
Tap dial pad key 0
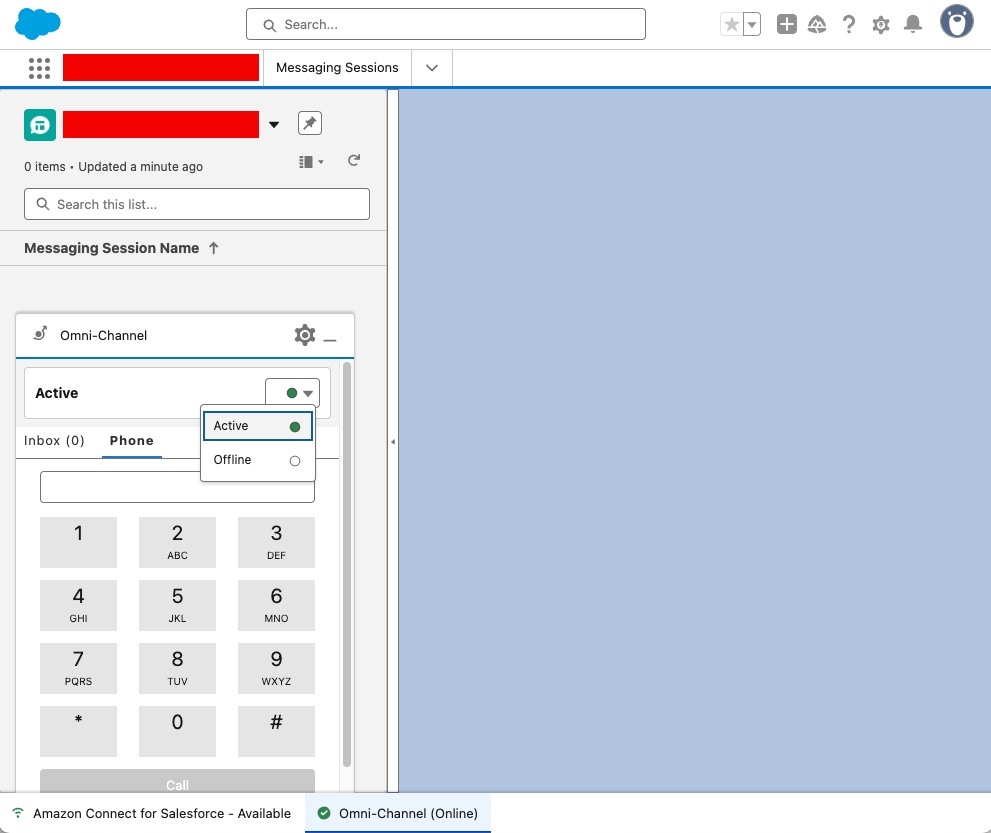tap(177, 731)
